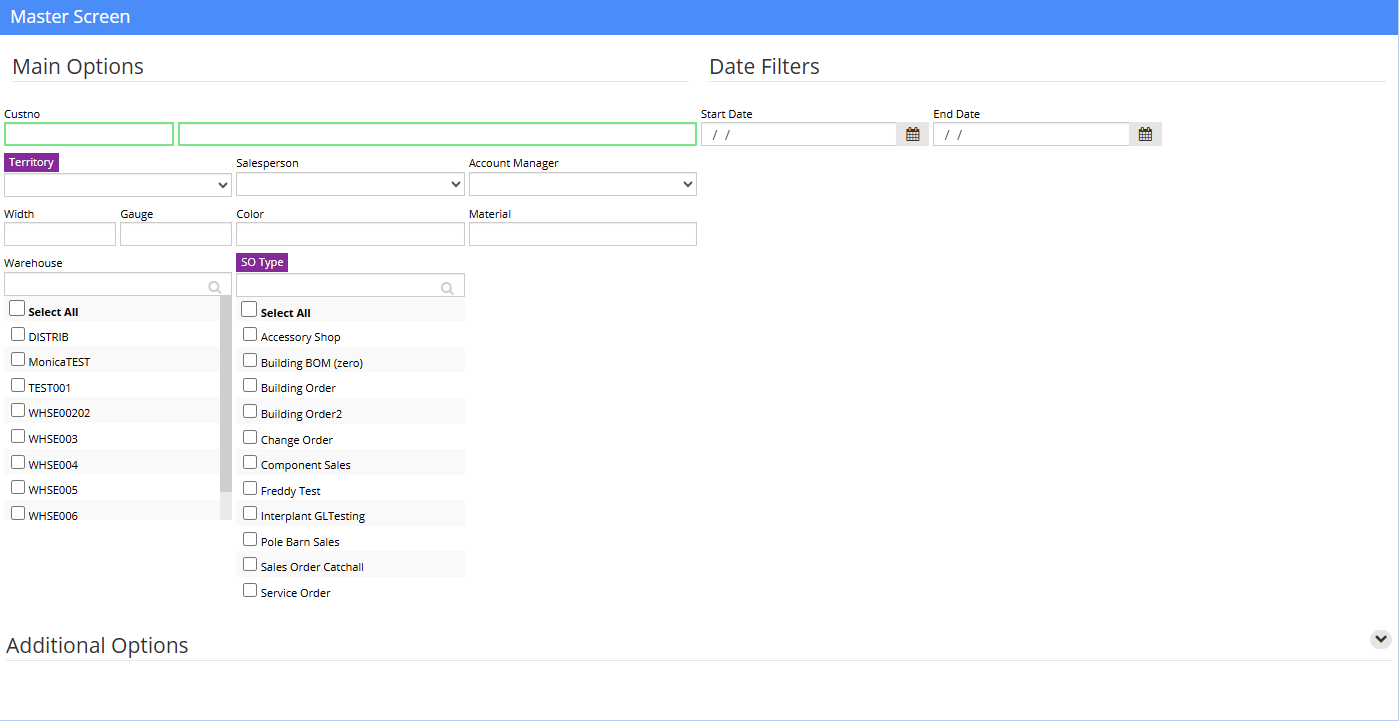1399x722 pixels.
Task: Check the Pole Barn Sales checkbox
Action: (x=250, y=539)
